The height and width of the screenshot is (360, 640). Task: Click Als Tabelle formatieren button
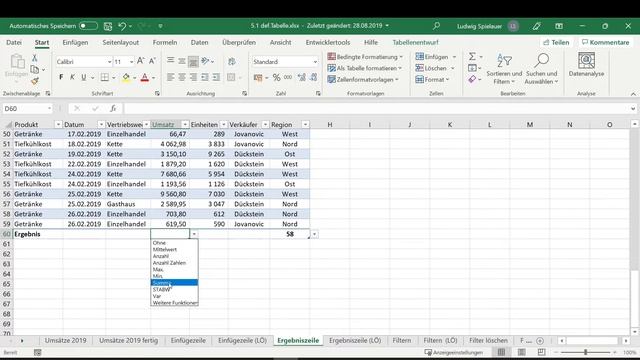click(x=364, y=68)
